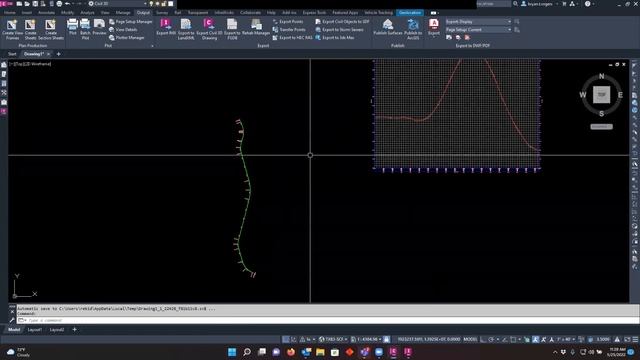Click Export to 3ds Max

click(335, 38)
